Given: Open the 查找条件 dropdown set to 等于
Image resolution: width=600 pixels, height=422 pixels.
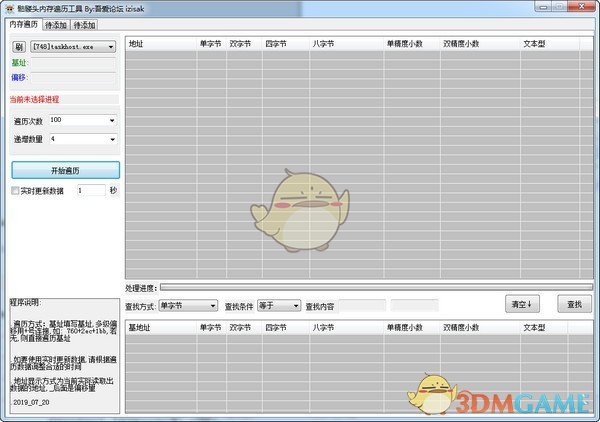Looking at the screenshot, I should pos(279,306).
